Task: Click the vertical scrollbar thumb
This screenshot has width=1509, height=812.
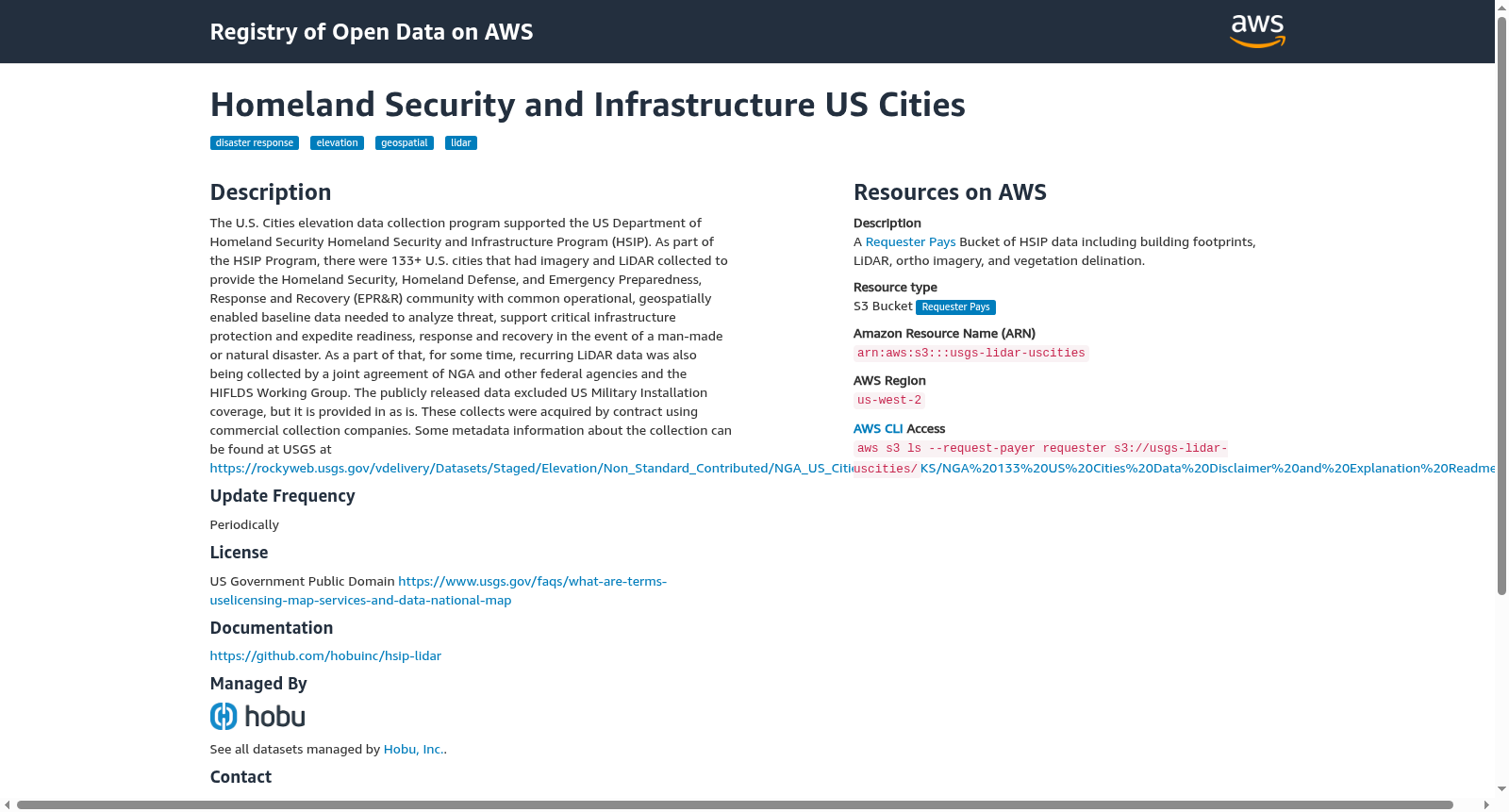Action: [1501, 306]
